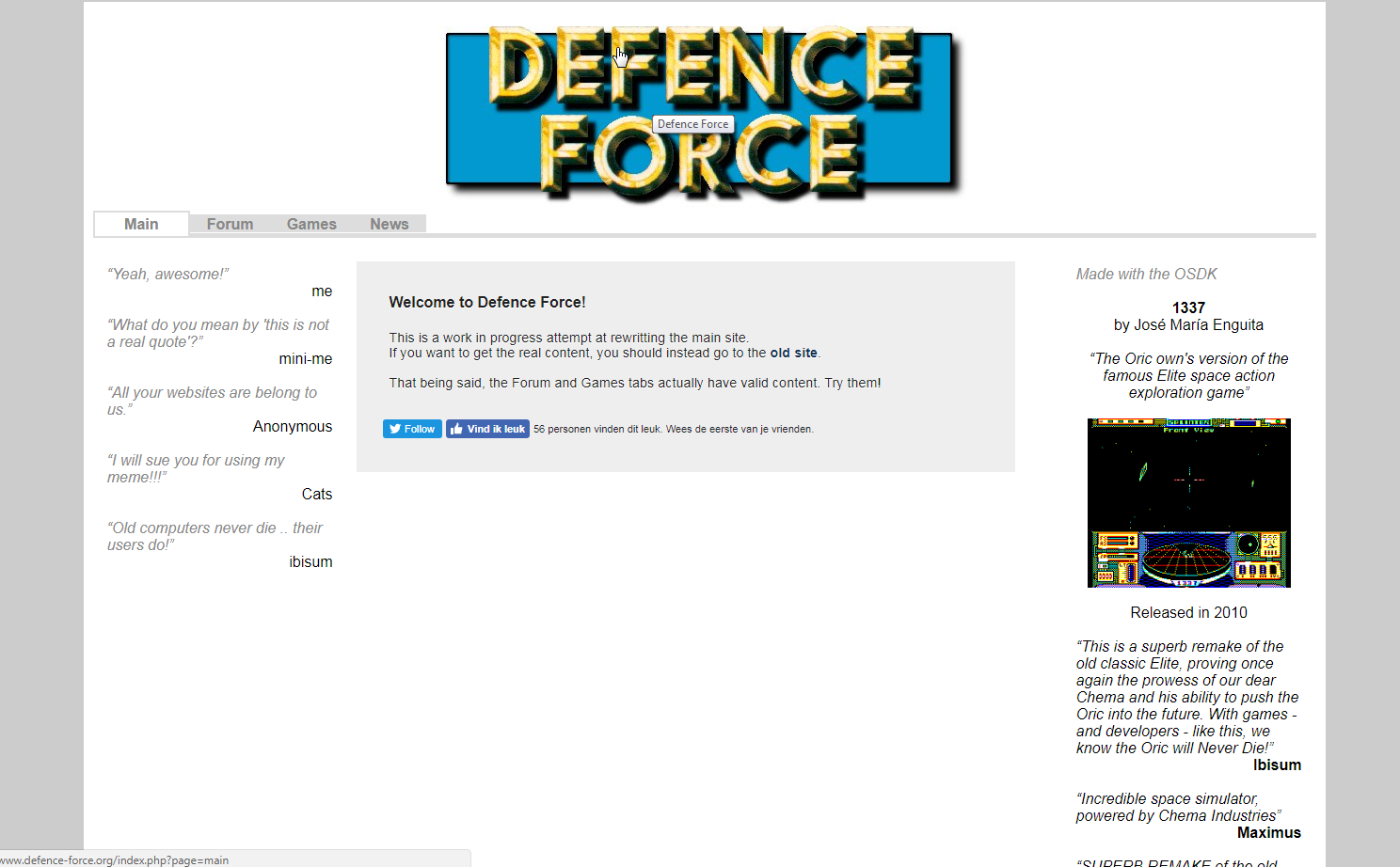The image size is (1400, 867).
Task: Click the '56 personen vinden dit leuk' text
Action: coord(673,429)
